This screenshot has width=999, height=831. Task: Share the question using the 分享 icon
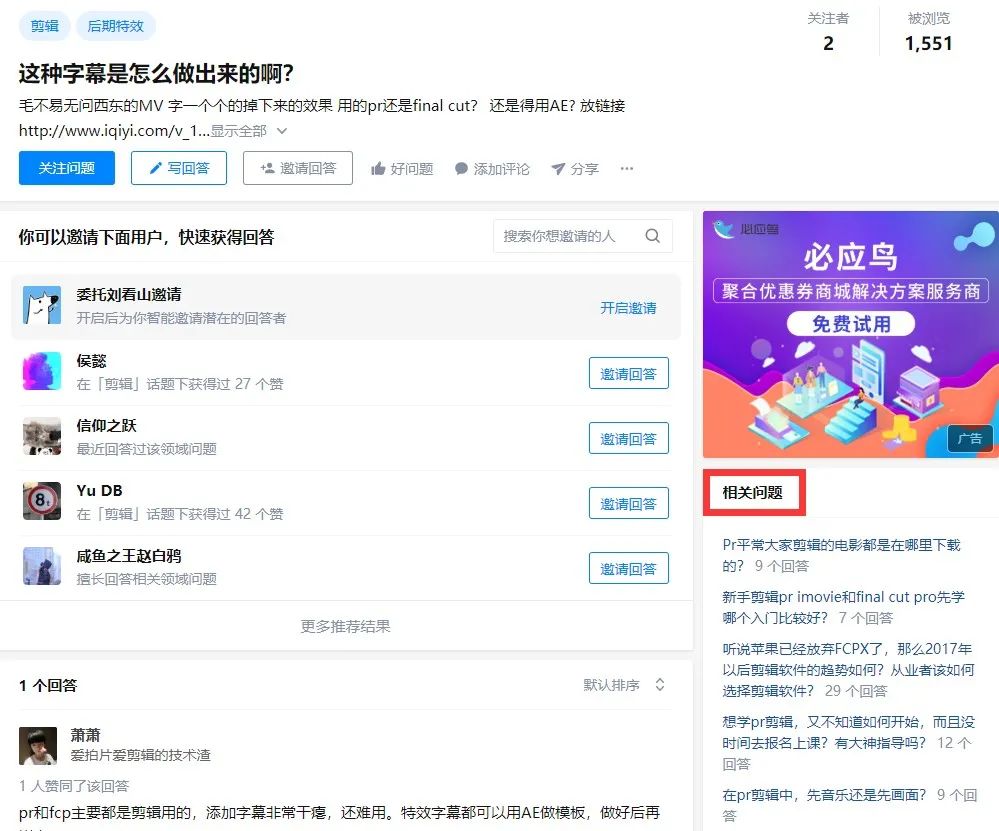558,169
